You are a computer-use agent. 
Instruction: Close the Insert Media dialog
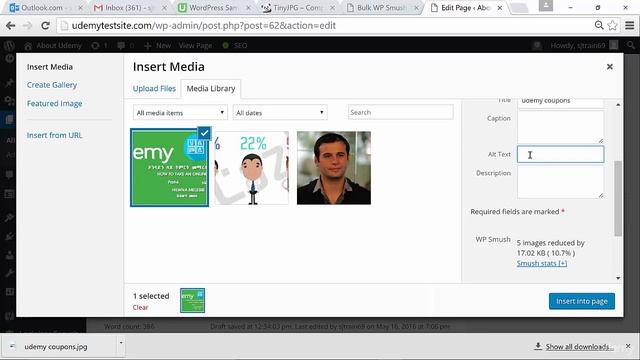pos(609,67)
